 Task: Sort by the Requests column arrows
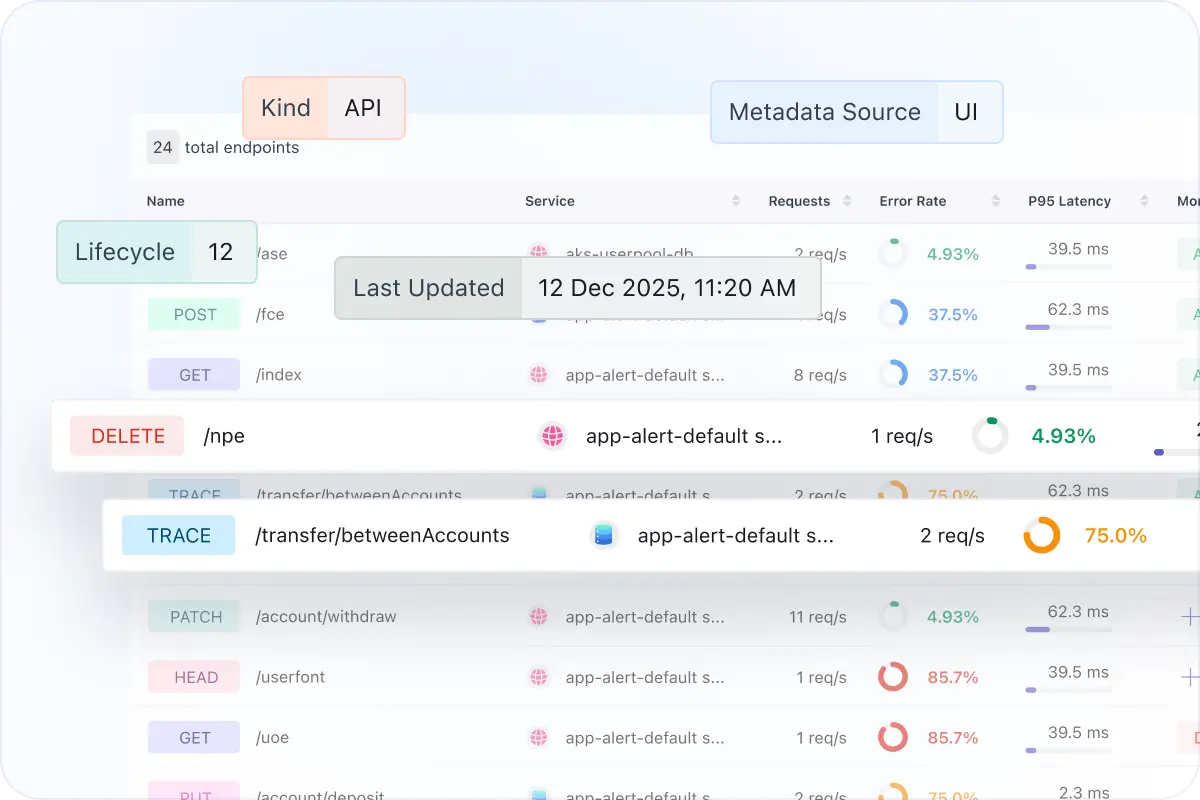[847, 201]
